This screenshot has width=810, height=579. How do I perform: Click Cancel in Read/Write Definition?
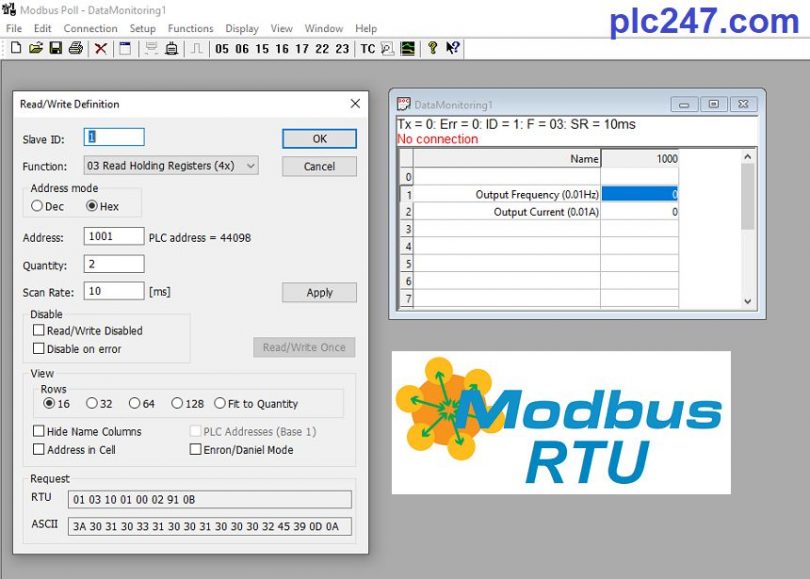coord(319,166)
